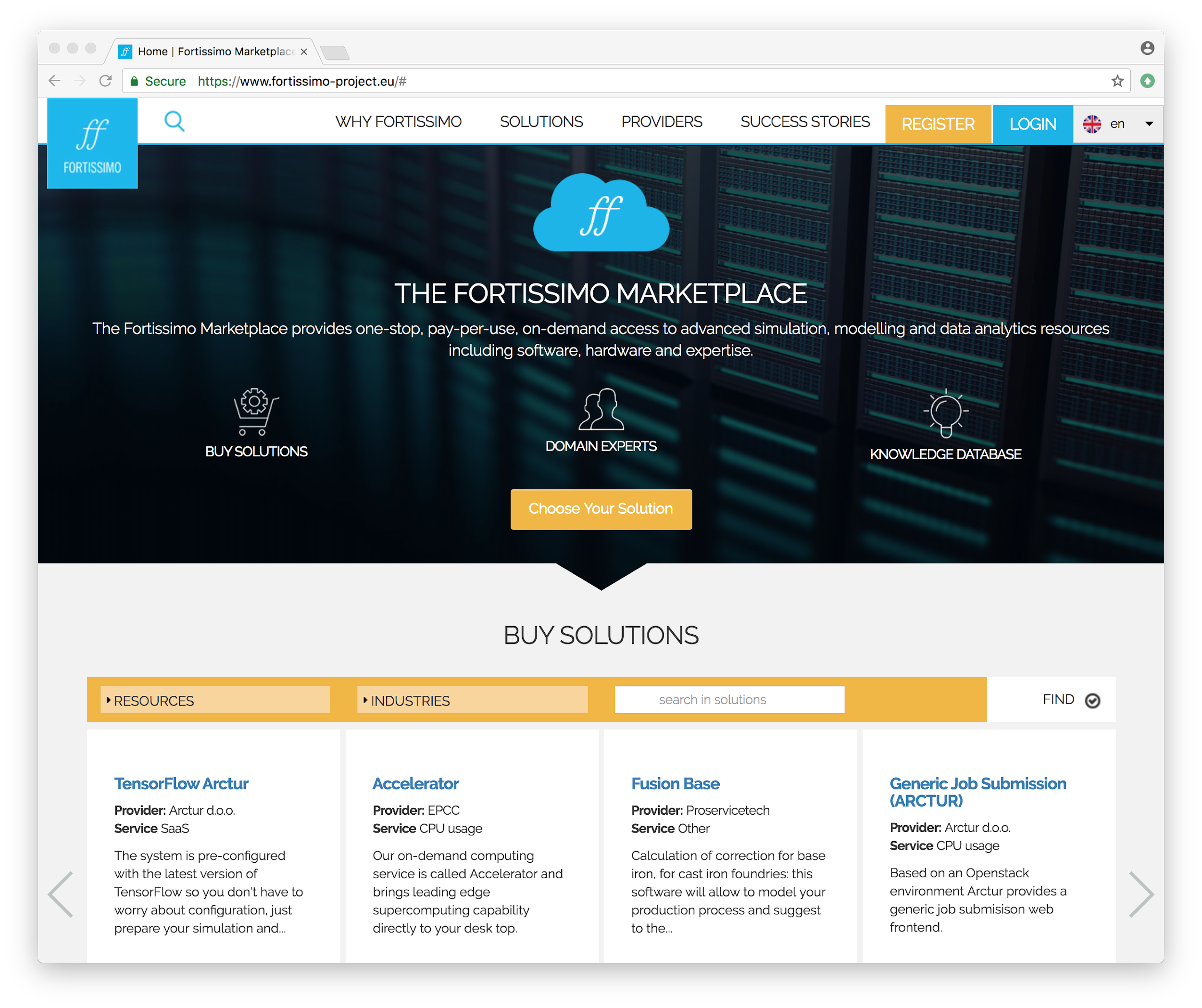Click the Fortissimo logo in top-left

[x=92, y=144]
